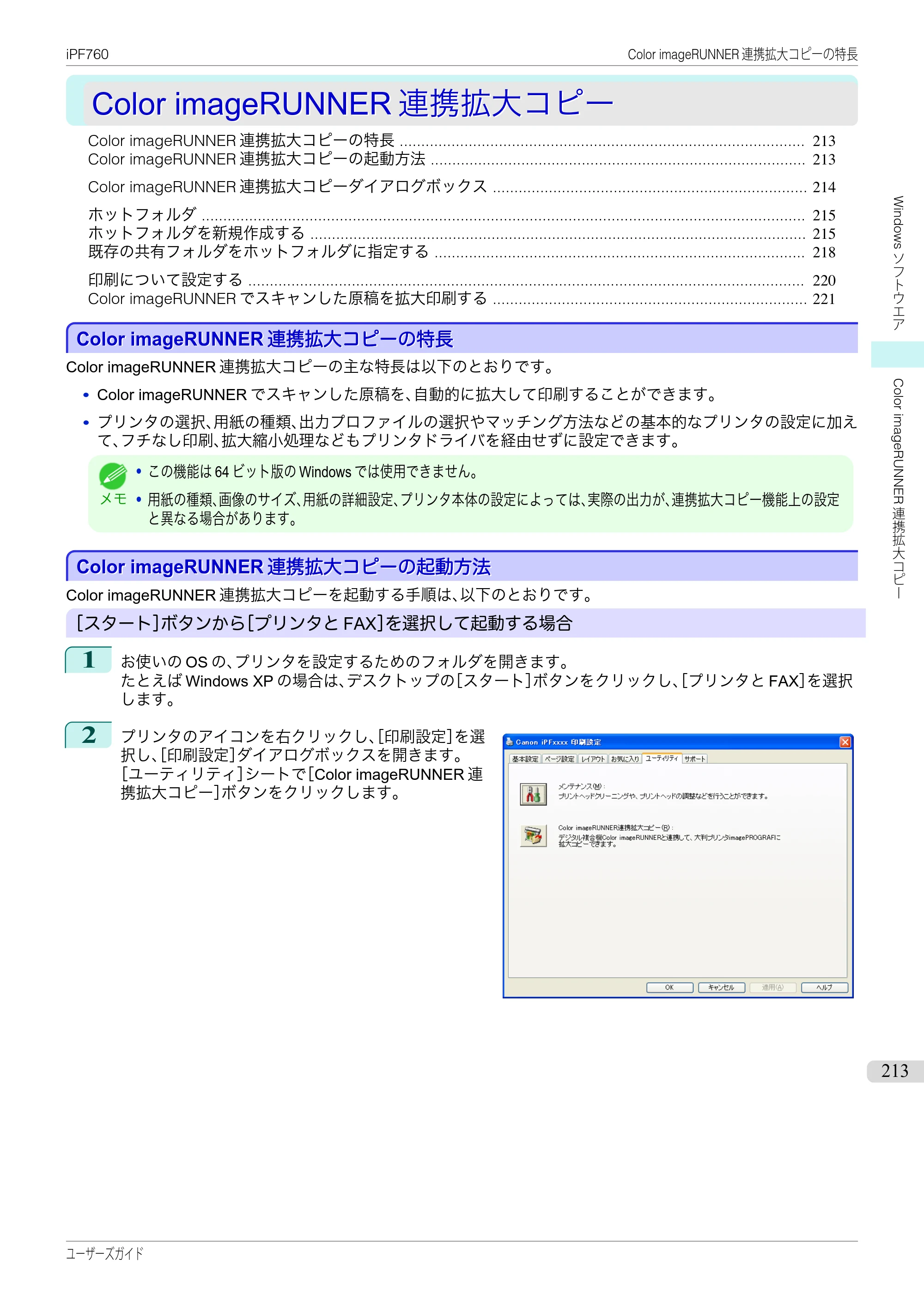Open contents entry '既存の共有フォルダをホットフォルダに指定する'
Viewport: 924px width, 1307px height.
[461, 252]
